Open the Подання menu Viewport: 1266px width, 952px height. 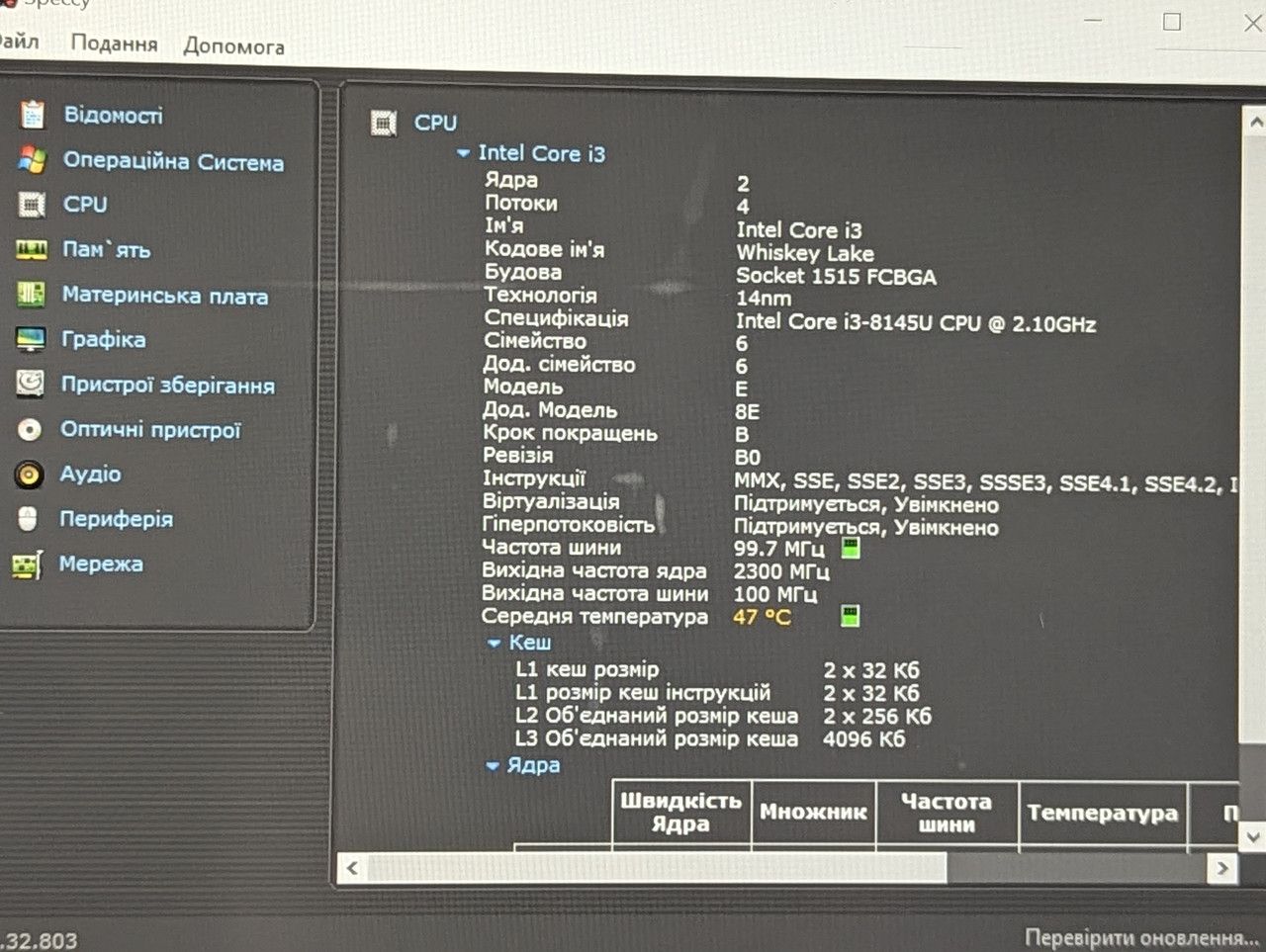pos(114,43)
